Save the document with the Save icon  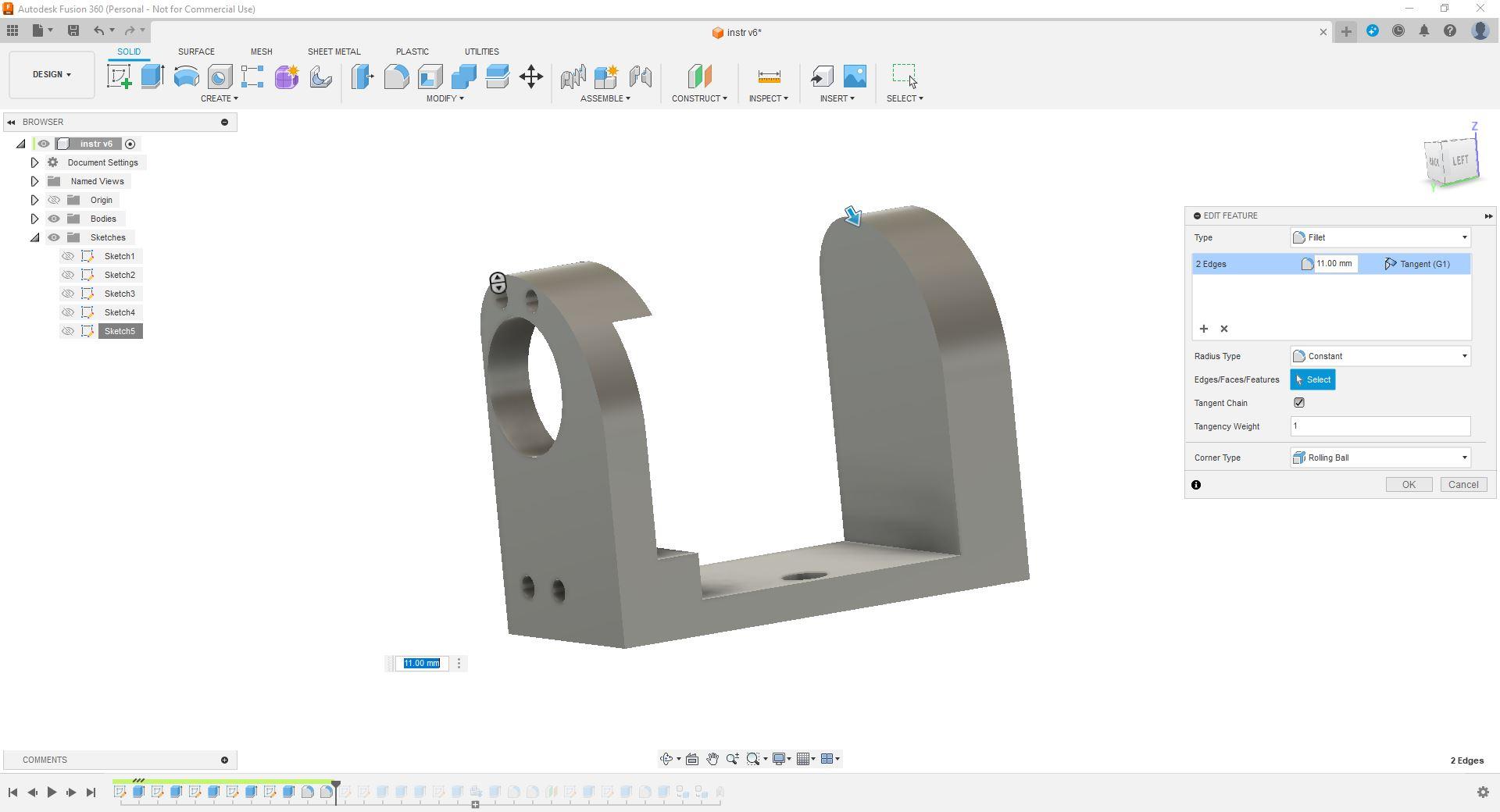click(x=73, y=31)
